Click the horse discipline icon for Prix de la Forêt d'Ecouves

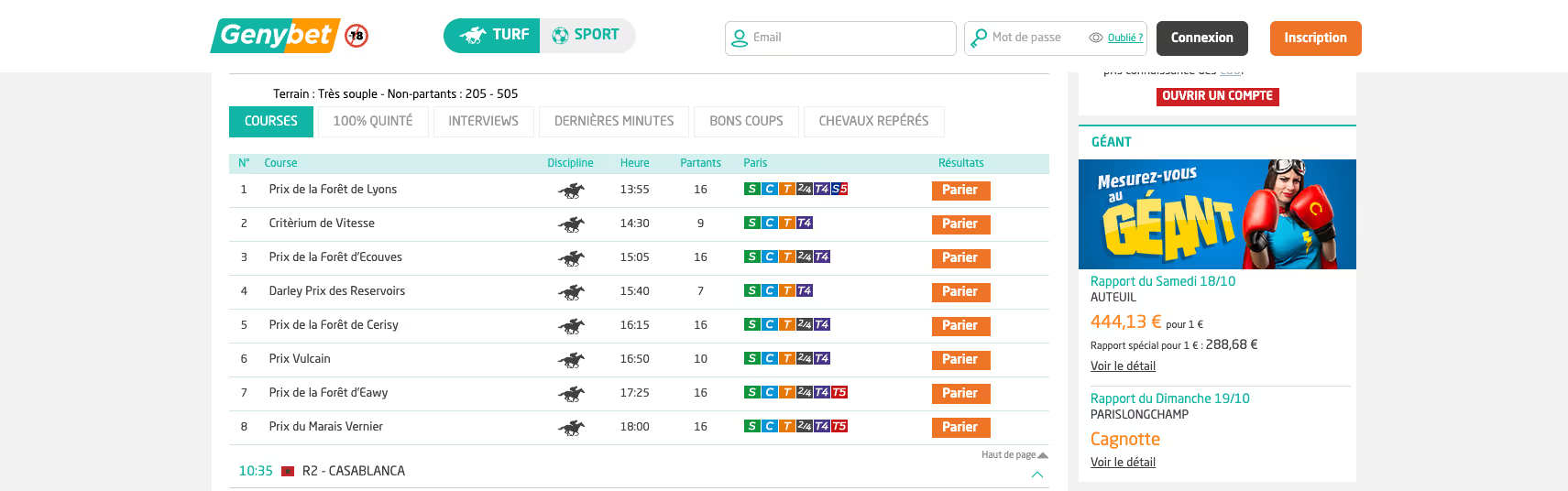(571, 258)
